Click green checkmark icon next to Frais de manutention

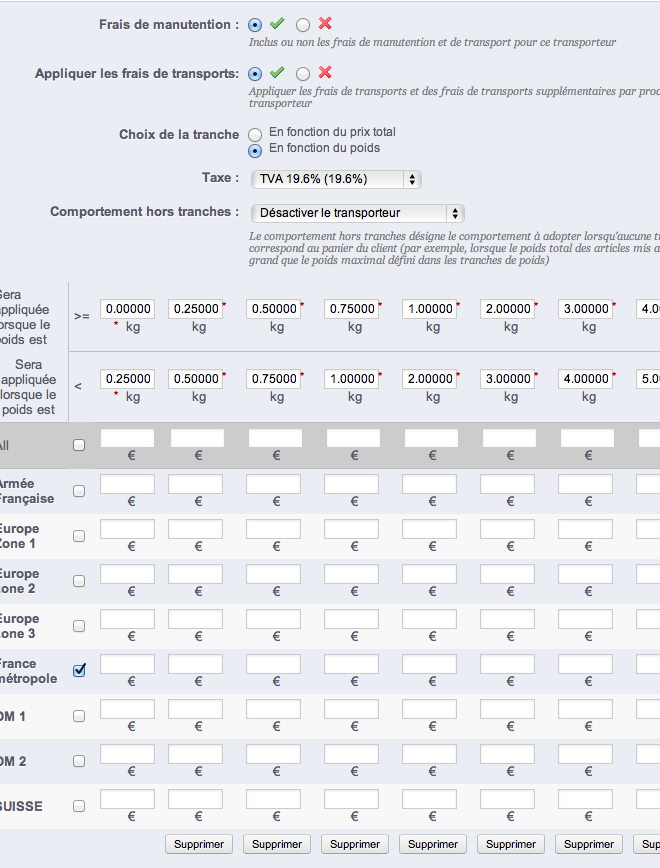point(277,23)
